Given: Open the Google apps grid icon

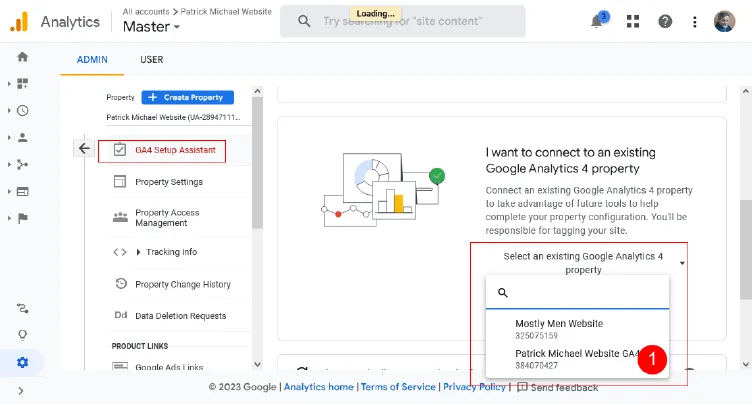Looking at the screenshot, I should (x=633, y=21).
